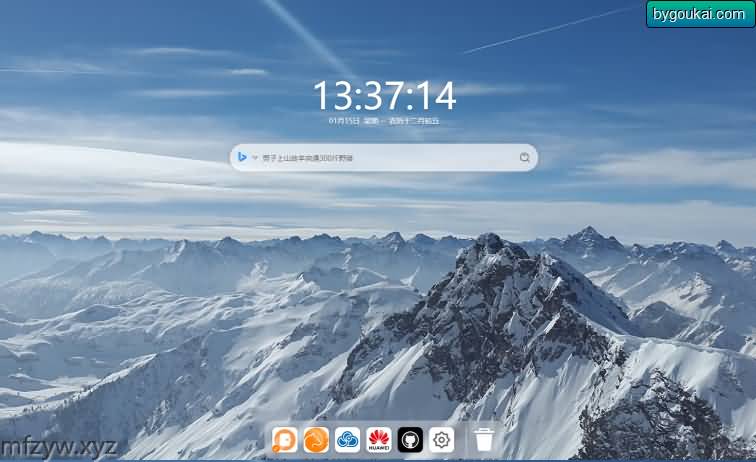Image resolution: width=756 pixels, height=462 pixels.
Task: Open the orange chat bubble app in dock
Action: pyautogui.click(x=285, y=440)
